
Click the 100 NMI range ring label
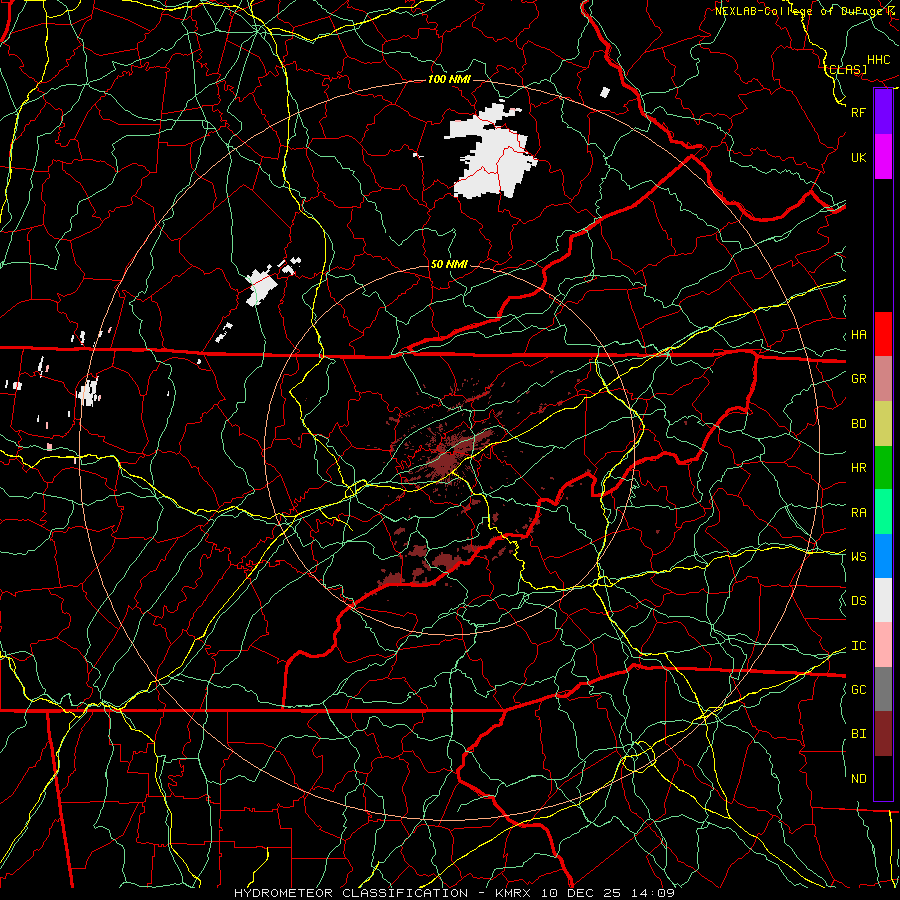[449, 79]
